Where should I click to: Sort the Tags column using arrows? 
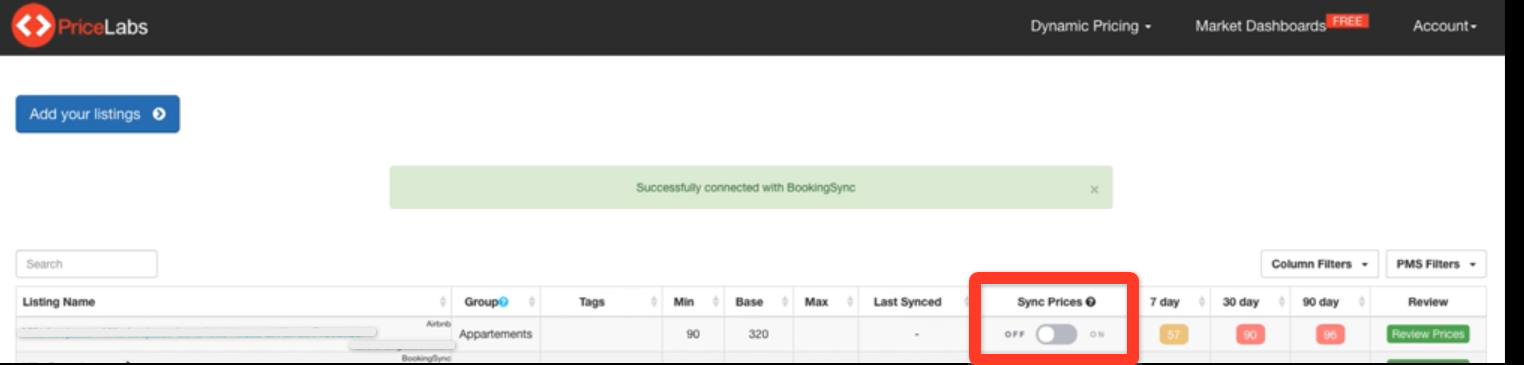tap(654, 302)
